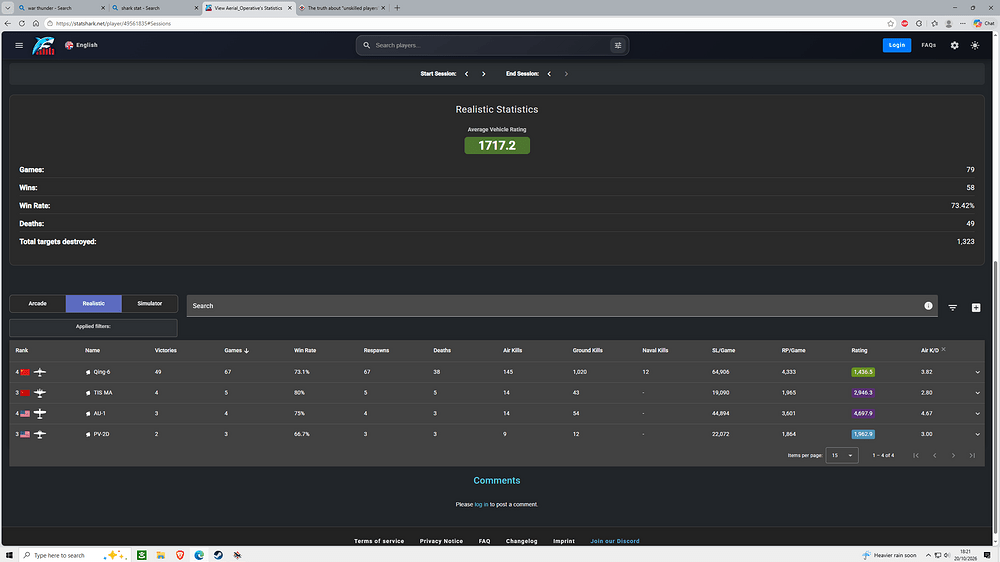Open the Imprint footer link
Screen dimensions: 1000x562
[x=564, y=541]
